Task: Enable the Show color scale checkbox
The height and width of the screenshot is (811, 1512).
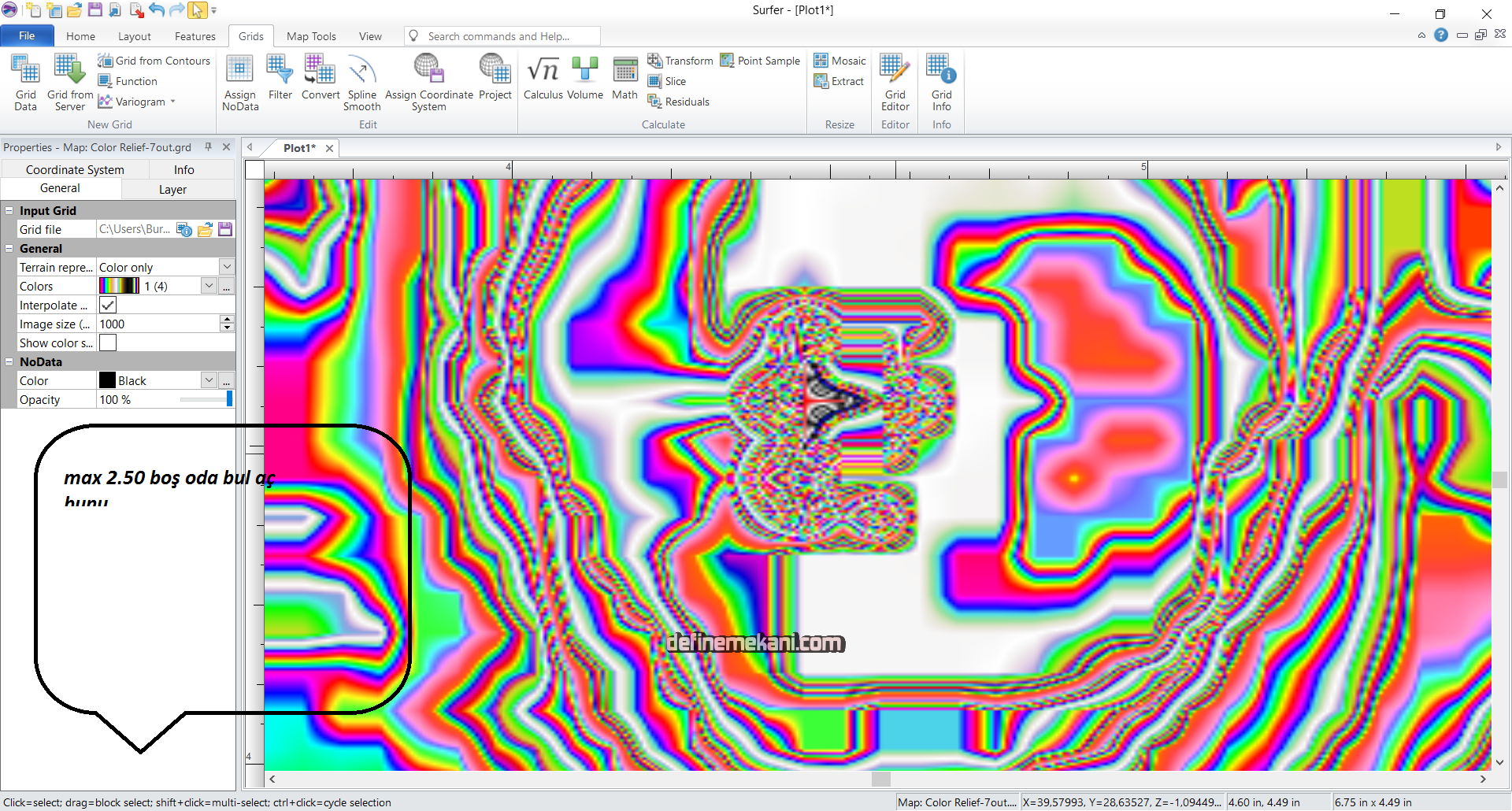Action: tap(108, 343)
